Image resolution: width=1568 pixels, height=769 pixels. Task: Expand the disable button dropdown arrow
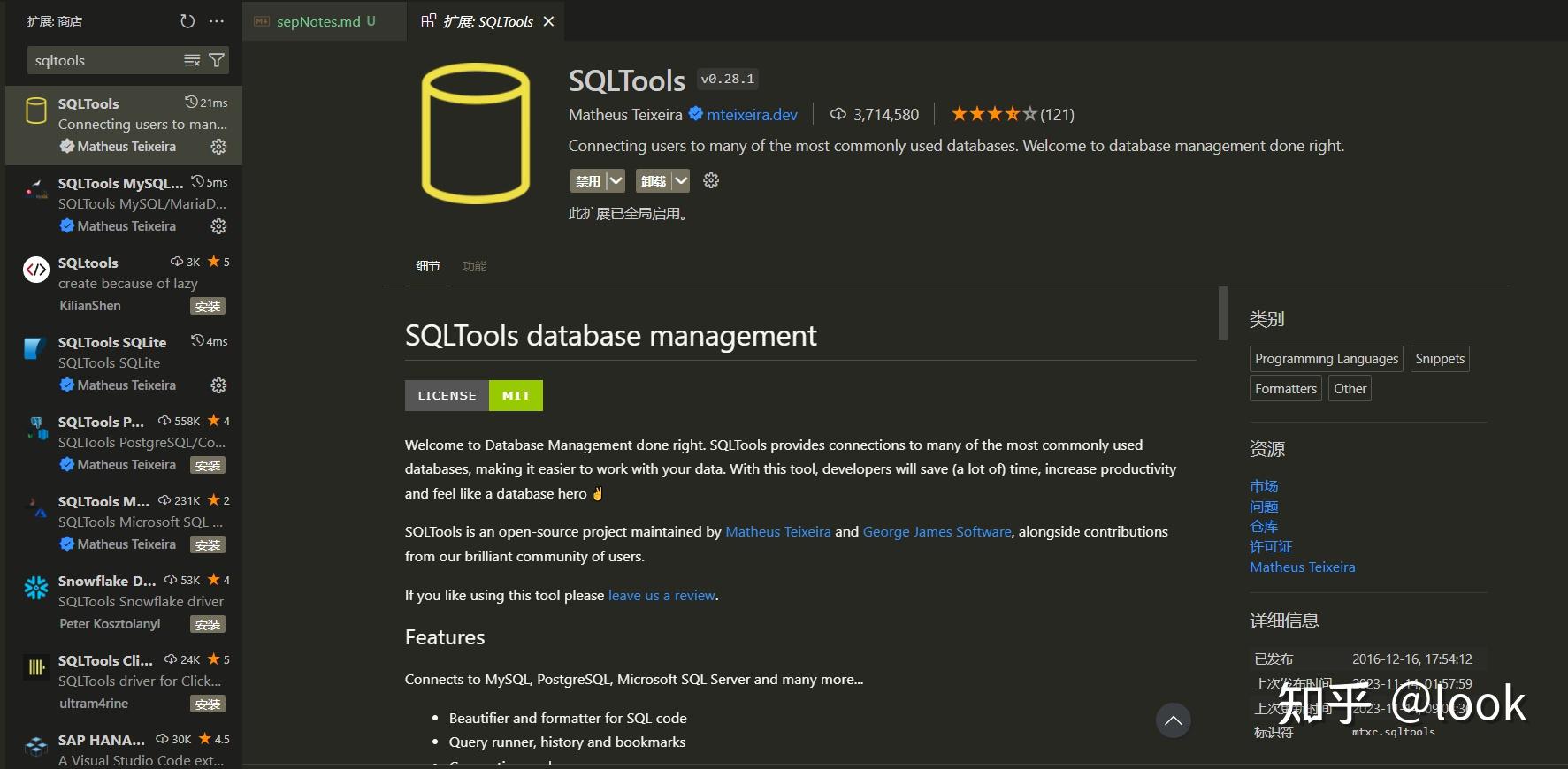(x=616, y=181)
